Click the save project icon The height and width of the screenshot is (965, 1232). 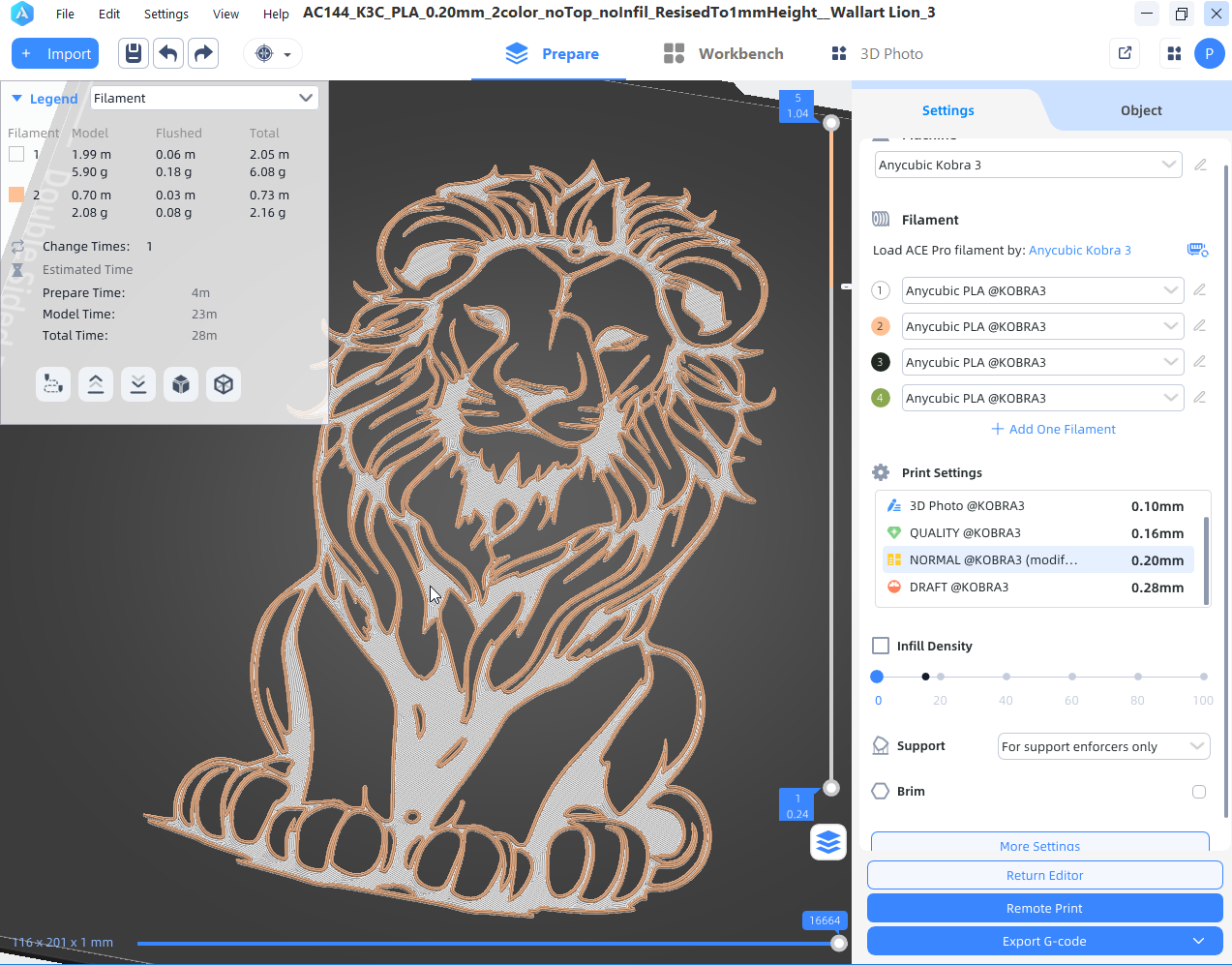tap(134, 53)
